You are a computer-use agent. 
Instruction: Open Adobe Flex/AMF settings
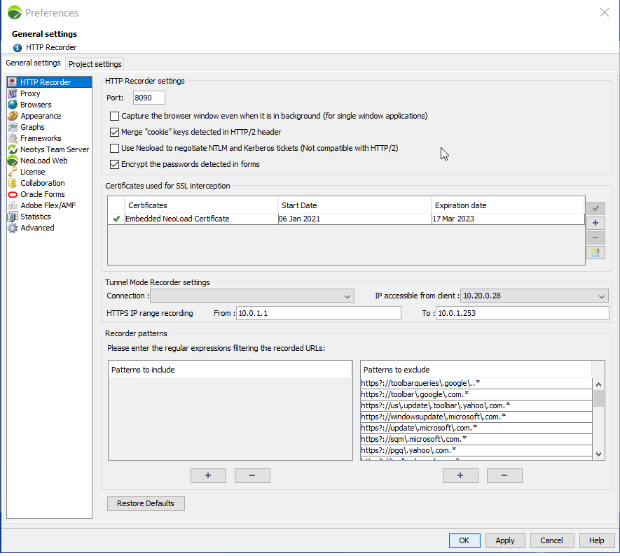point(46,205)
